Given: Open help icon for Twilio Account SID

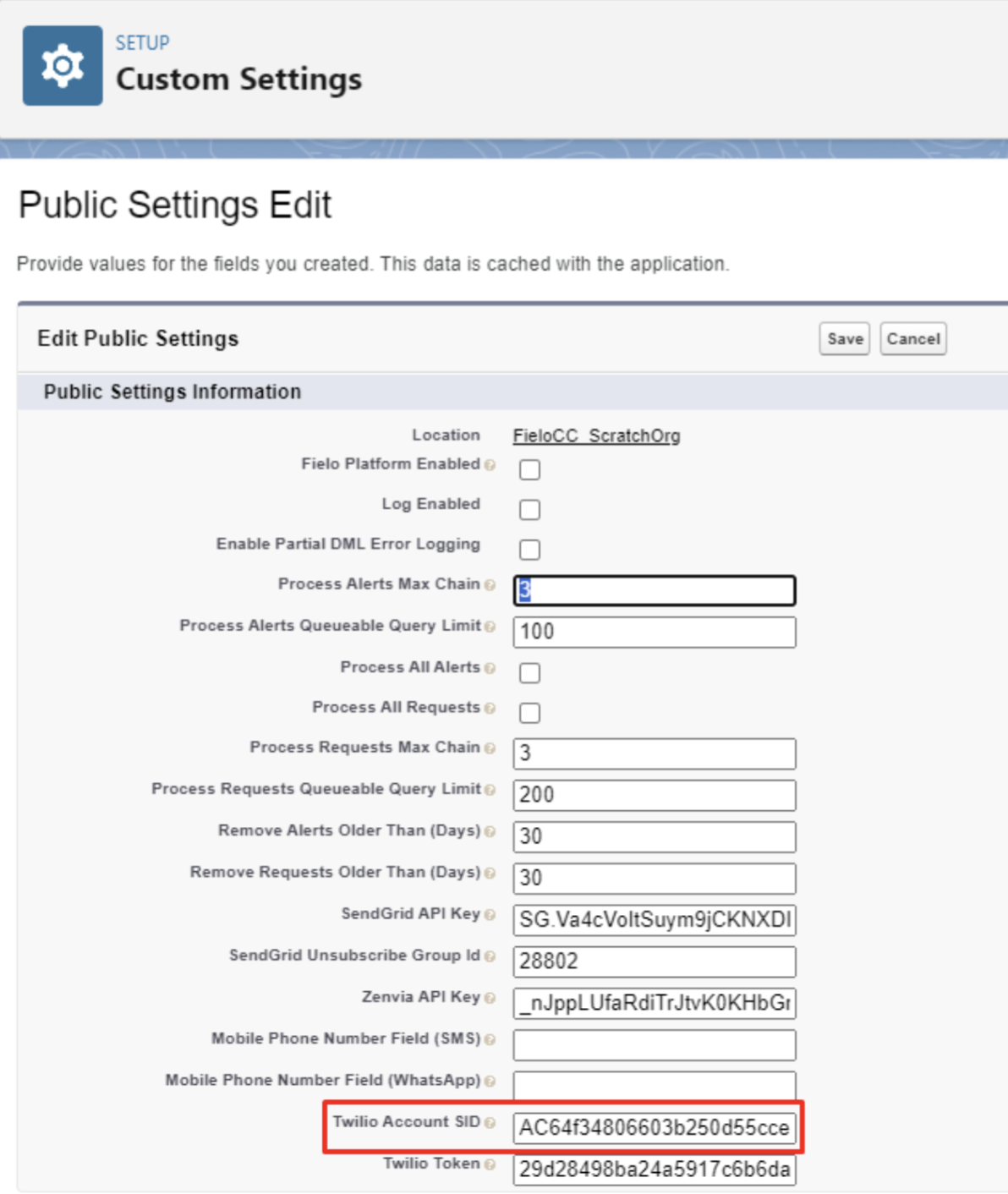Looking at the screenshot, I should [490, 1123].
